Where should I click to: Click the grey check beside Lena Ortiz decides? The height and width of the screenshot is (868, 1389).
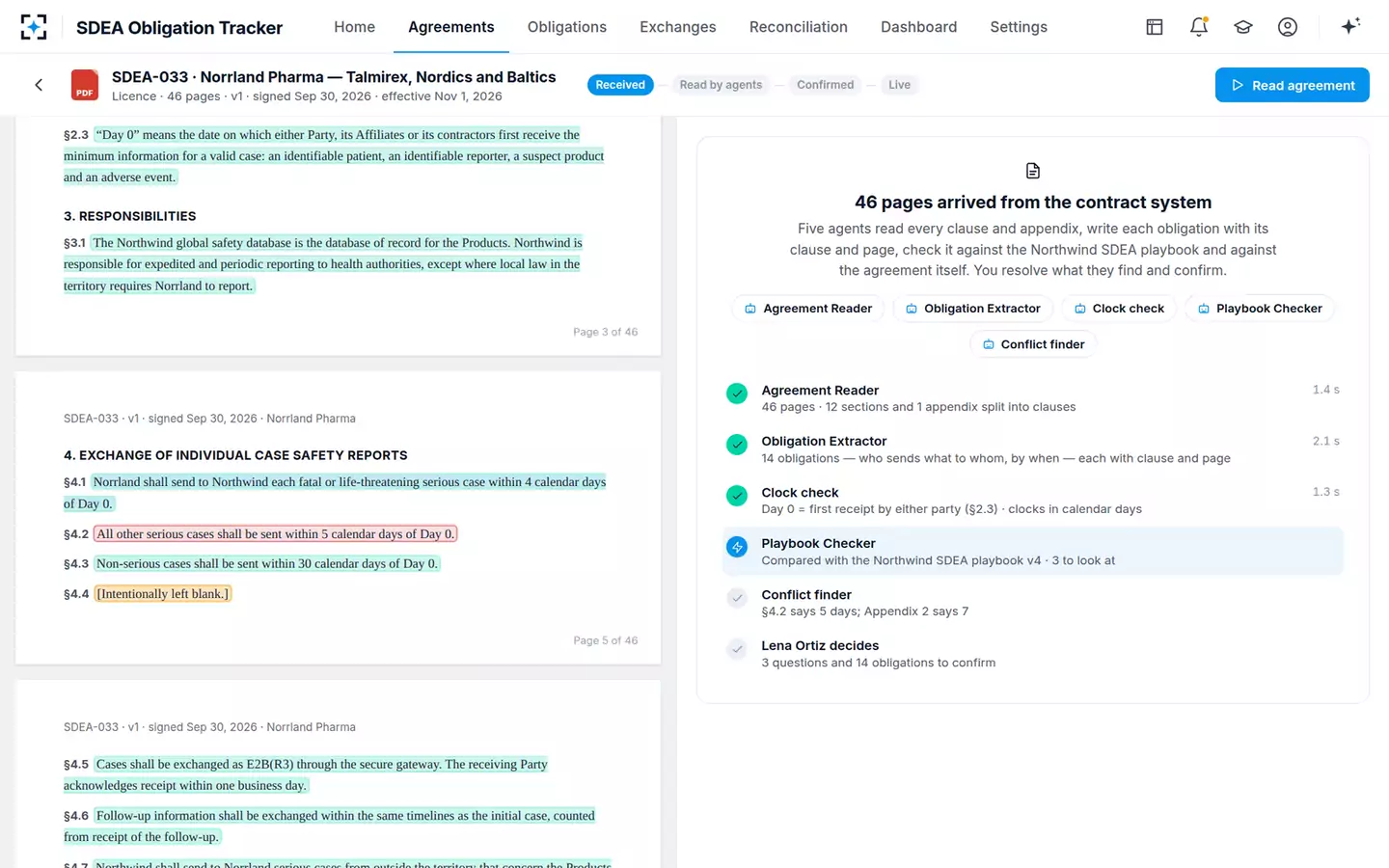coord(737,649)
